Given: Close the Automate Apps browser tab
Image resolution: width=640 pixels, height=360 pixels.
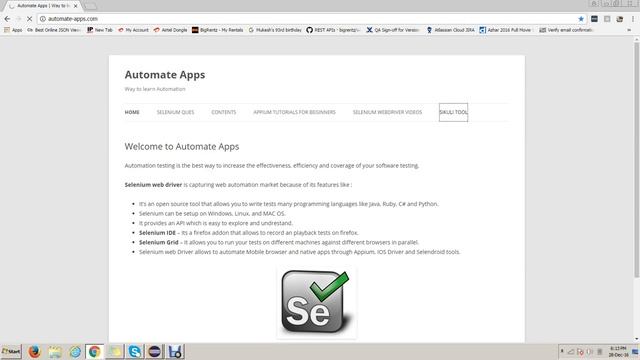Looking at the screenshot, I should pos(76,6).
